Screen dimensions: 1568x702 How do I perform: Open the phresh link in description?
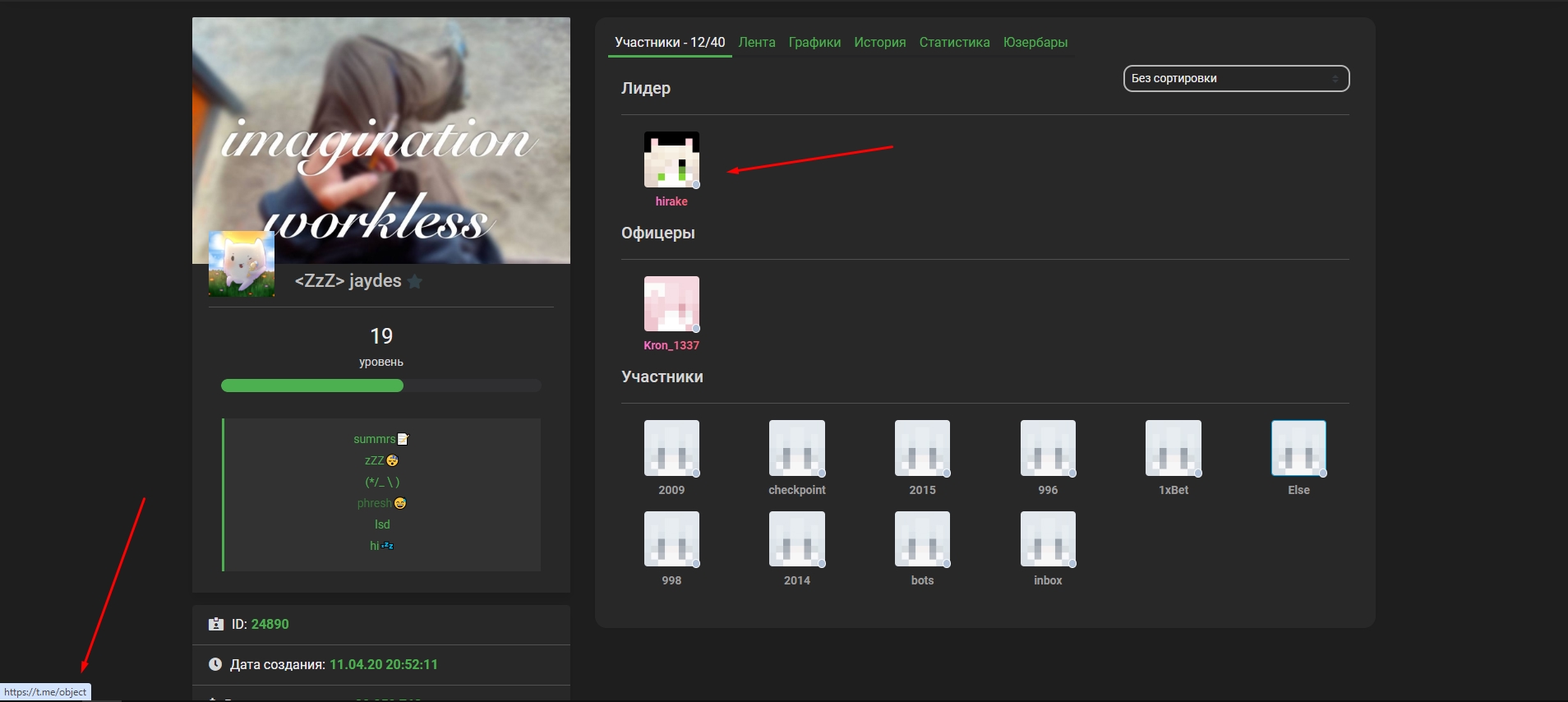pos(375,503)
